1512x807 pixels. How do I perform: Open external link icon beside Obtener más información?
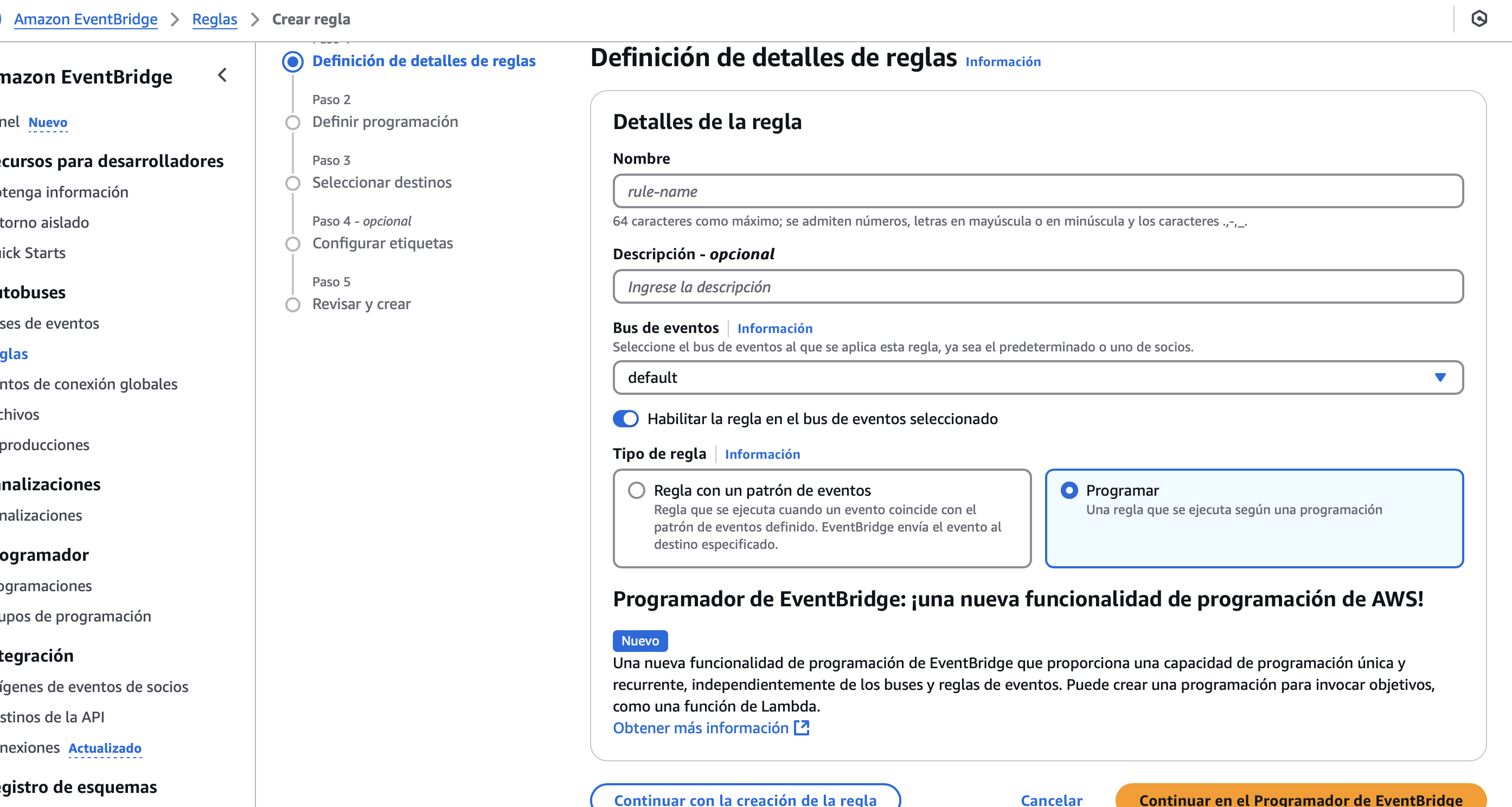click(801, 728)
